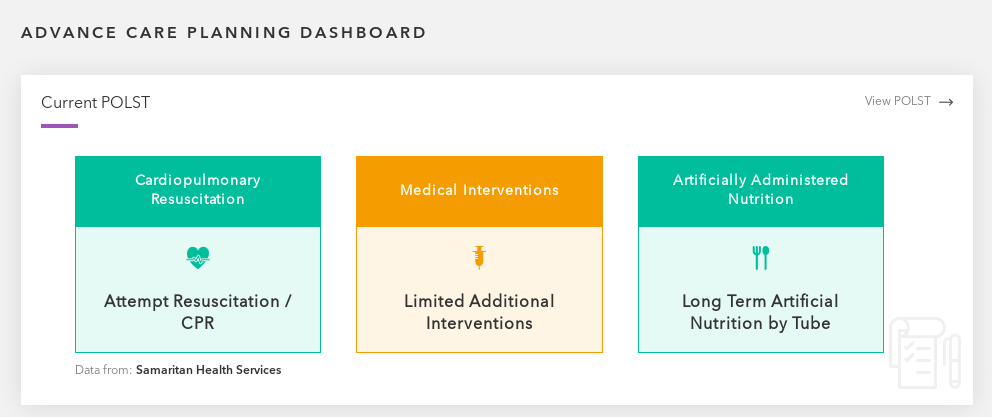Viewport: 992px width, 417px height.
Task: Click the orange syringe icon
Action: click(479, 258)
